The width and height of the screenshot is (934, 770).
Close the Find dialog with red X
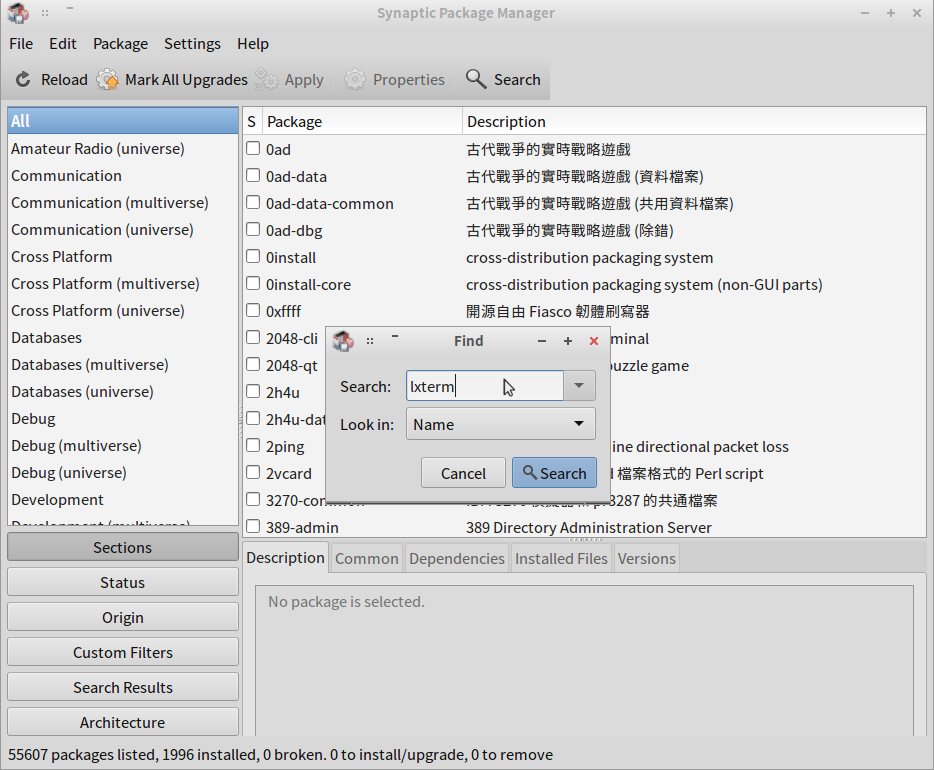594,341
